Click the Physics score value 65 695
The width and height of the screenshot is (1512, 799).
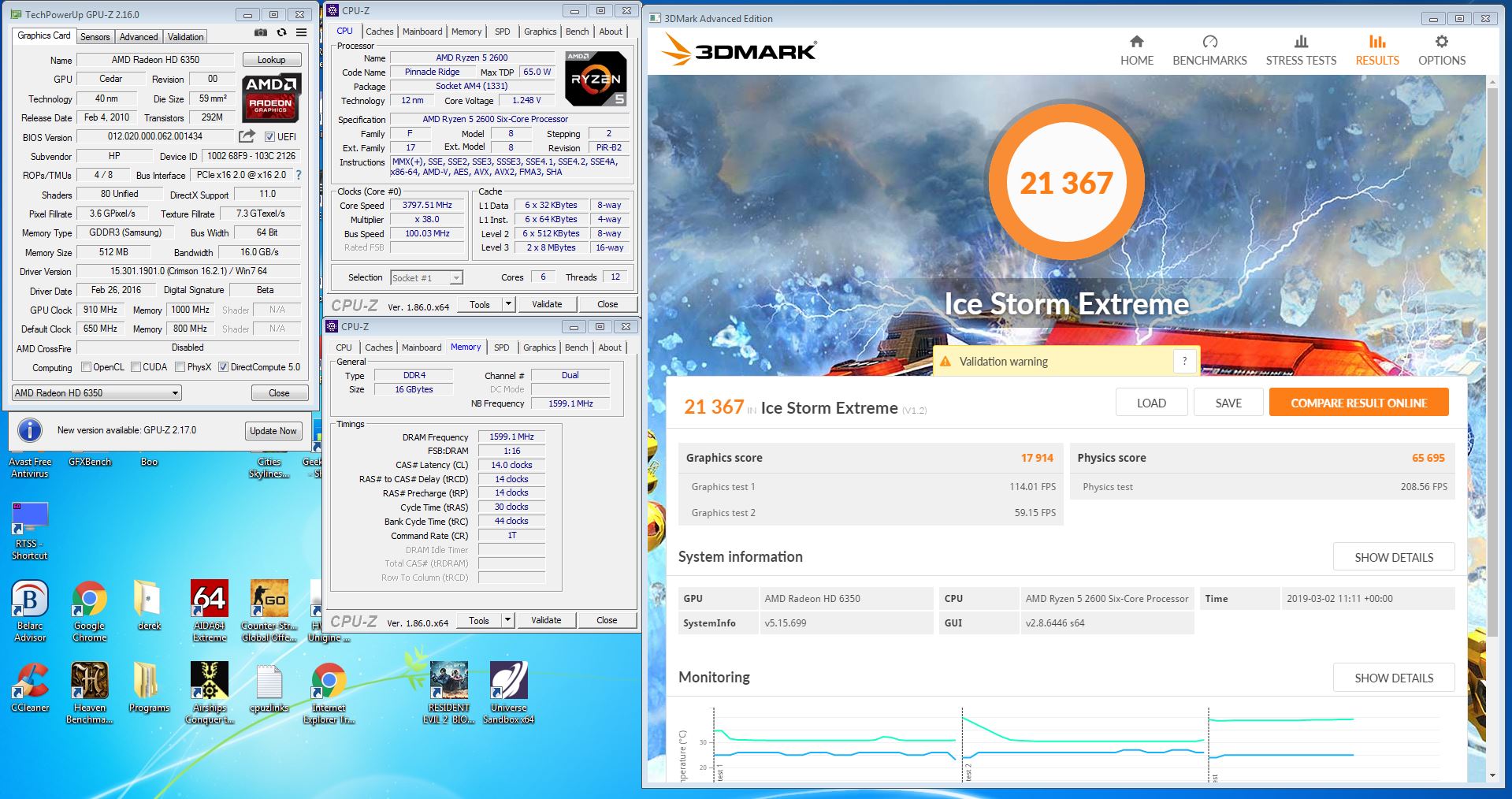(x=1428, y=458)
